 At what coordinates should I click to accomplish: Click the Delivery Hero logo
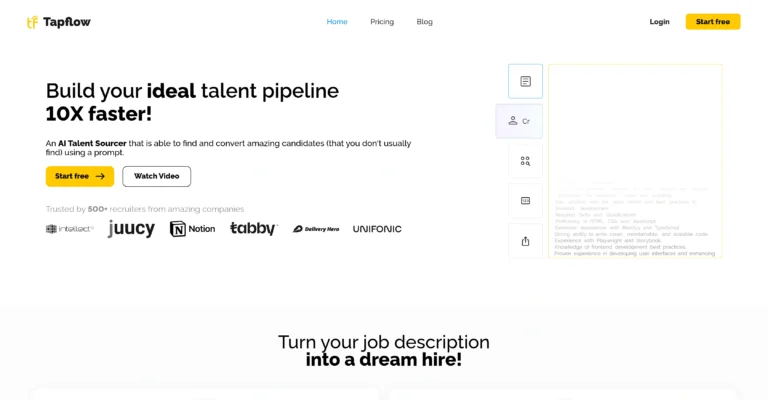click(x=316, y=229)
